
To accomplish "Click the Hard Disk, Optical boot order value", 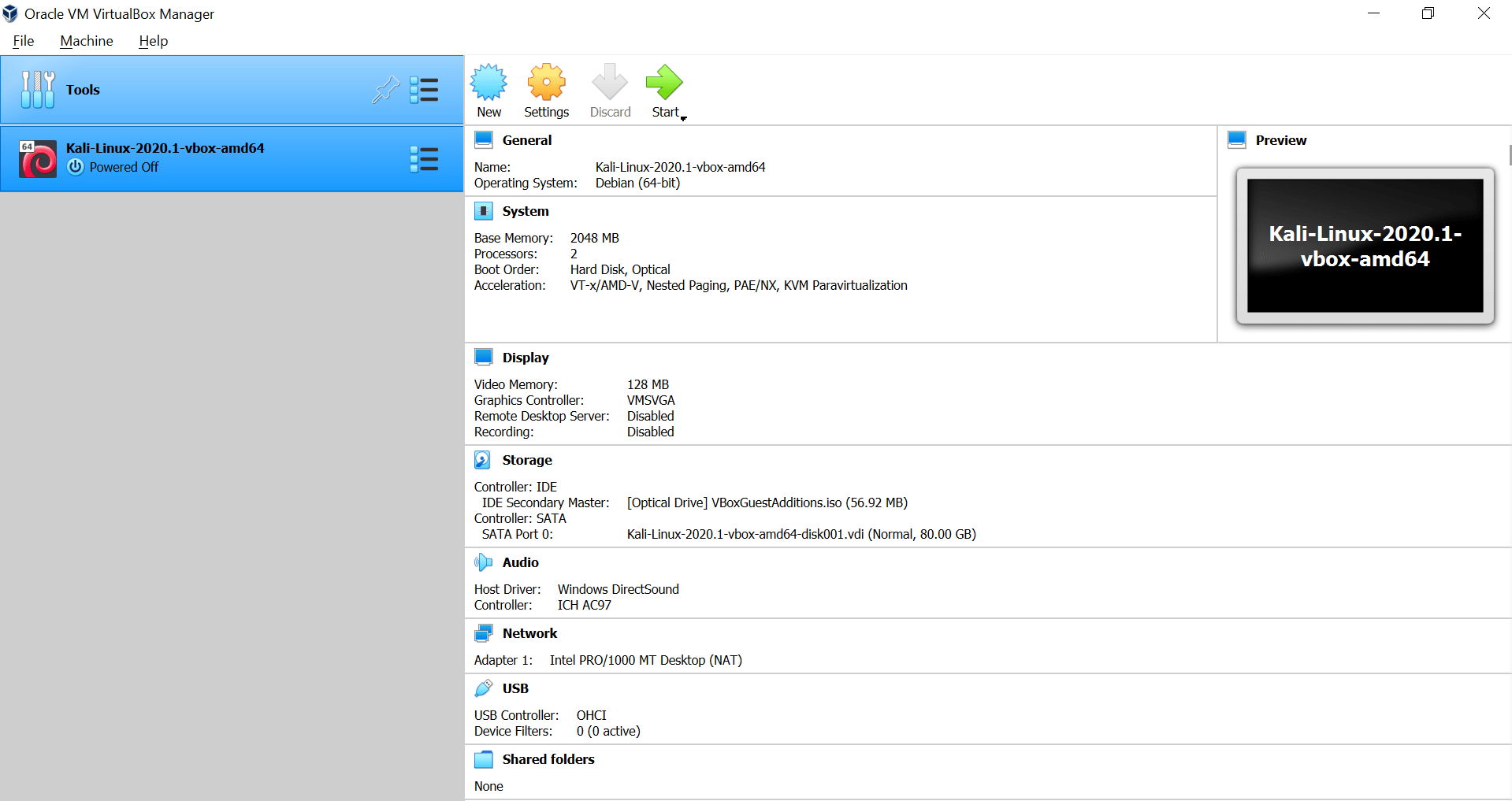I will click(x=620, y=269).
